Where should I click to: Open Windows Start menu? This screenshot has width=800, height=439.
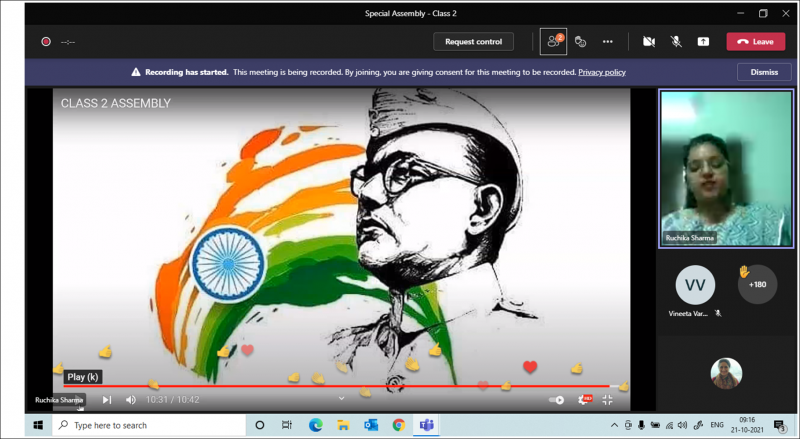click(x=38, y=425)
